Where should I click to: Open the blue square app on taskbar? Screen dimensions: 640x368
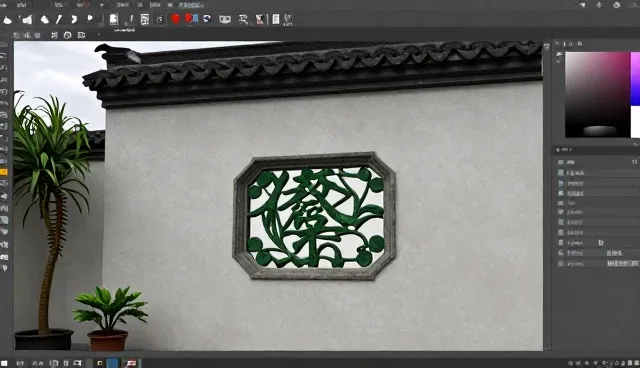click(x=112, y=363)
